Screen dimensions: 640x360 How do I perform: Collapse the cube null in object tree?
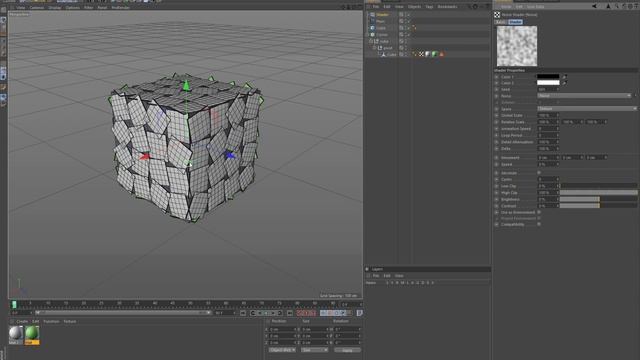point(370,41)
